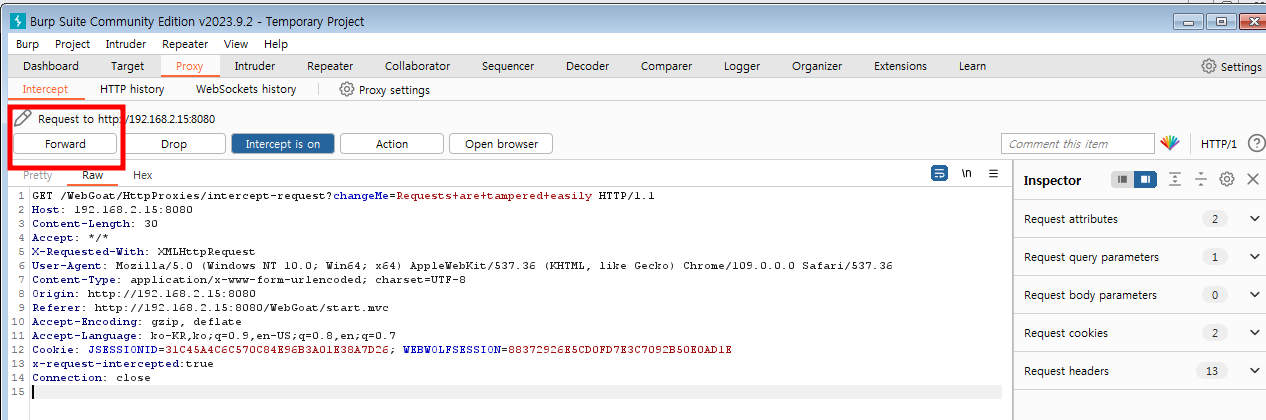Open the Burp menu

click(28, 44)
